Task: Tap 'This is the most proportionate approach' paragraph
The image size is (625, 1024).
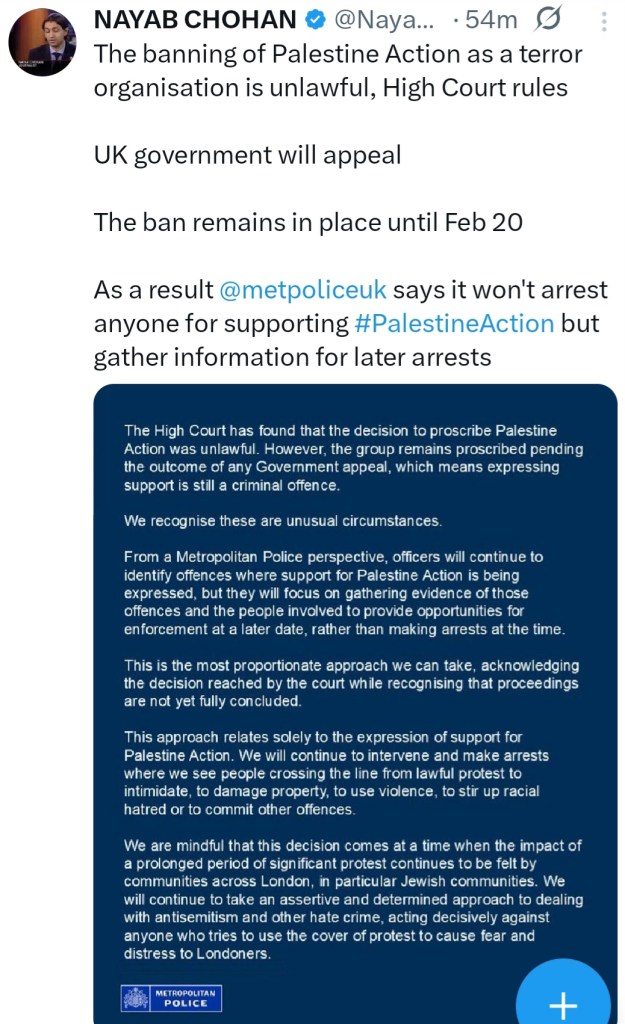Action: [350, 684]
